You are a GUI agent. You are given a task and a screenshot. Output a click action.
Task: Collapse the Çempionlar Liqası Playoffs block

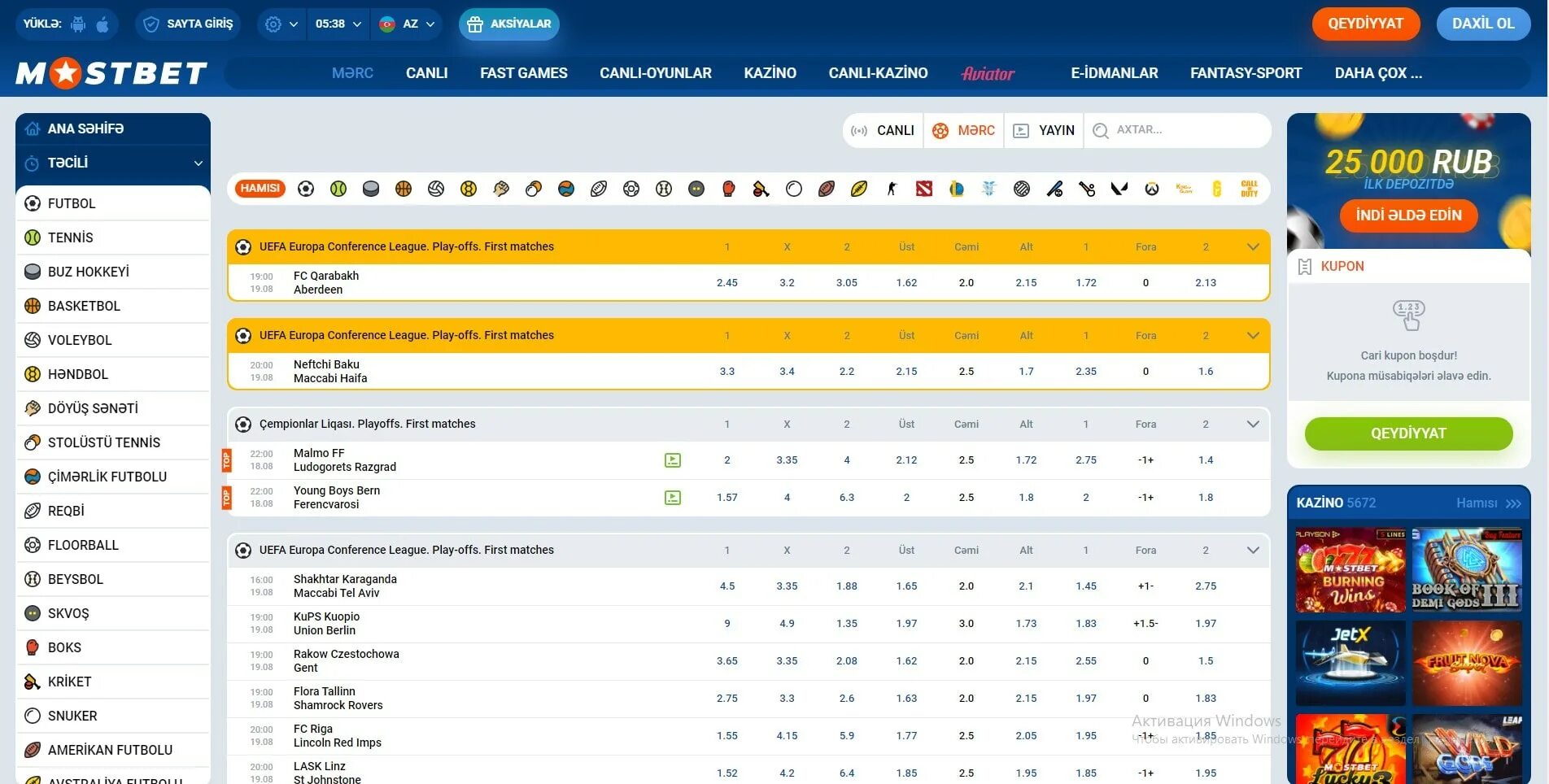click(1253, 424)
